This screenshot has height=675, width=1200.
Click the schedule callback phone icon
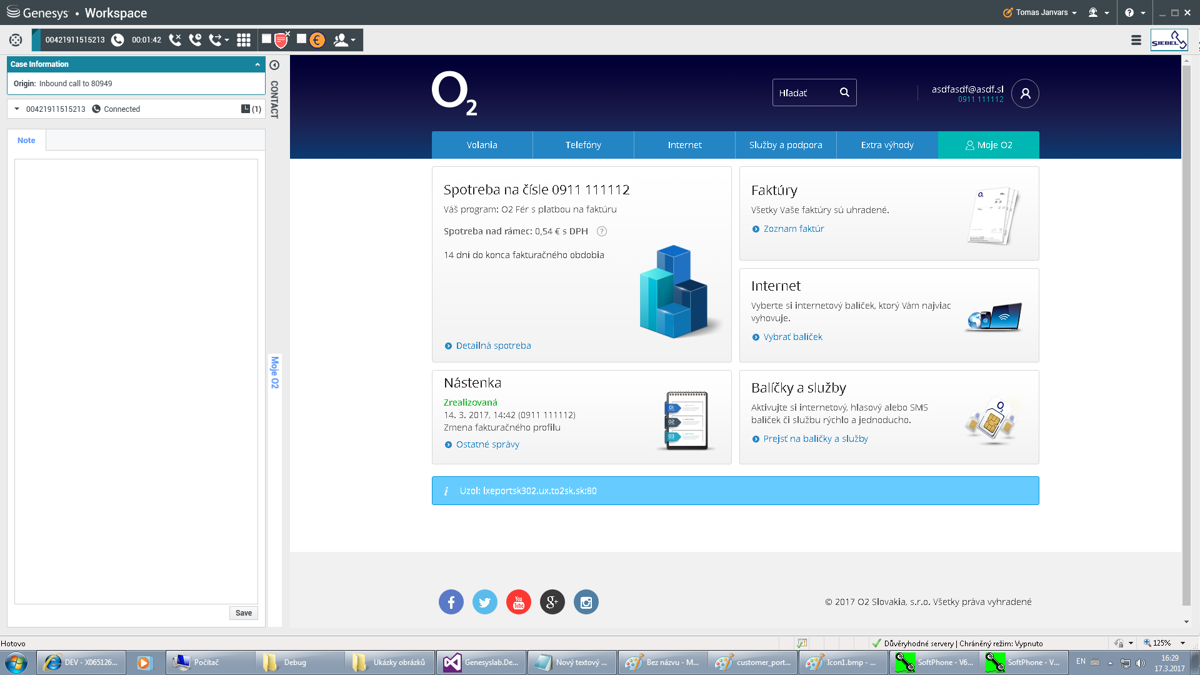(x=195, y=40)
